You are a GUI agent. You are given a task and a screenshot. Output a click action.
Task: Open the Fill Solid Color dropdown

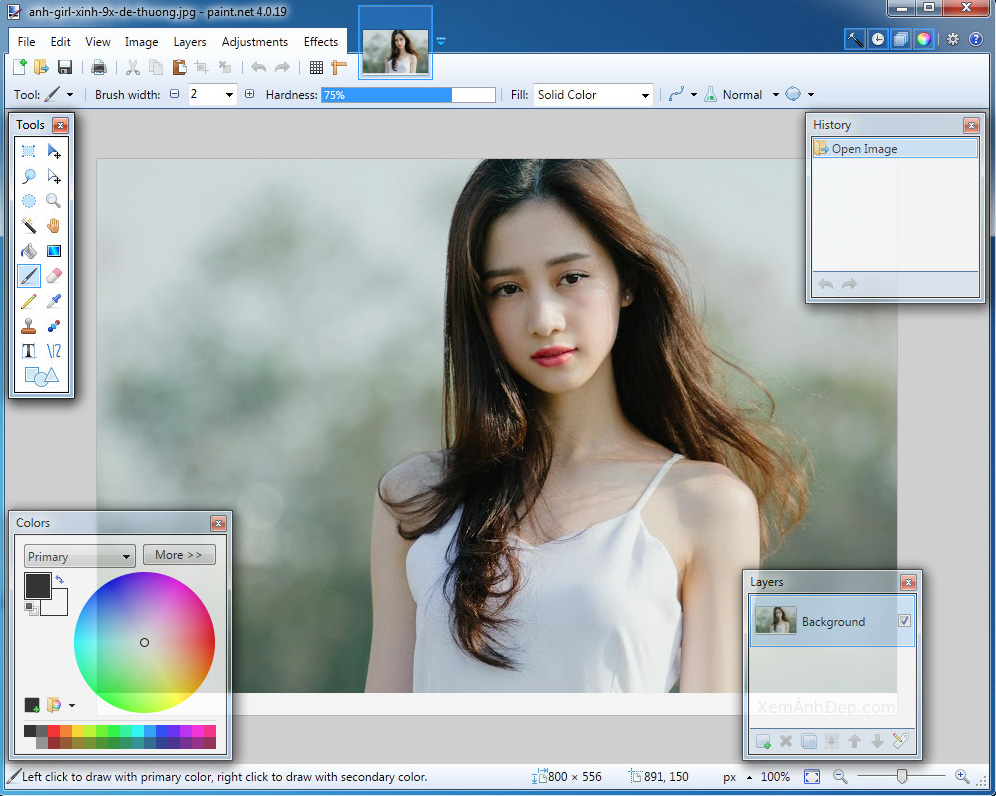click(x=593, y=95)
